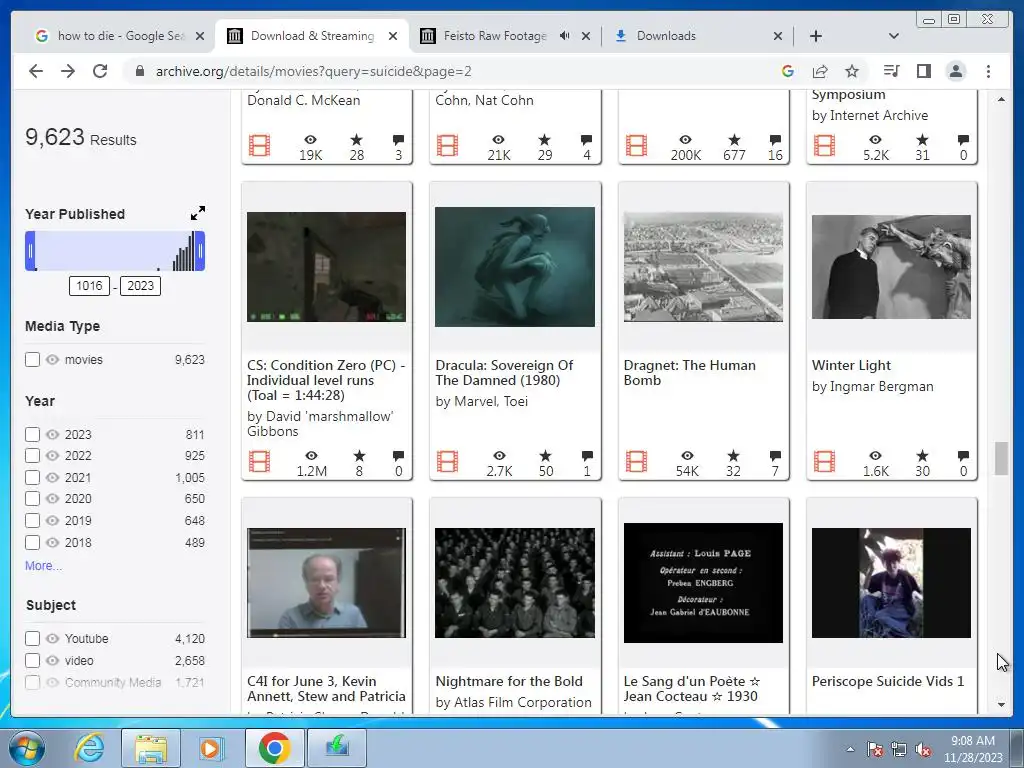This screenshot has width=1024, height=768.
Task: Go back to the previous page
Action: click(36, 71)
